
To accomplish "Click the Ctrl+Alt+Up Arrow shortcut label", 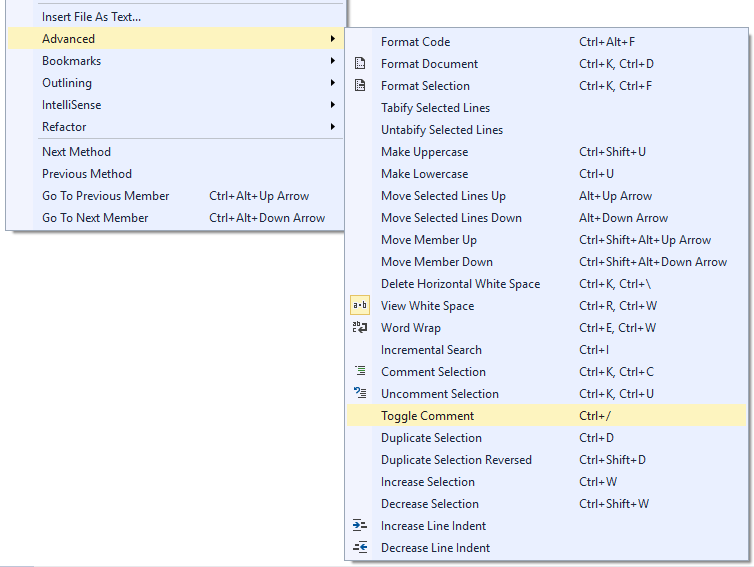I will 259,196.
